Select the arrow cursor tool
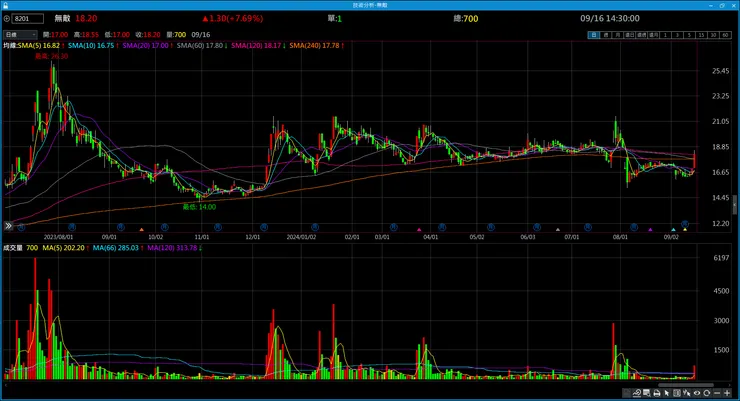 667,393
